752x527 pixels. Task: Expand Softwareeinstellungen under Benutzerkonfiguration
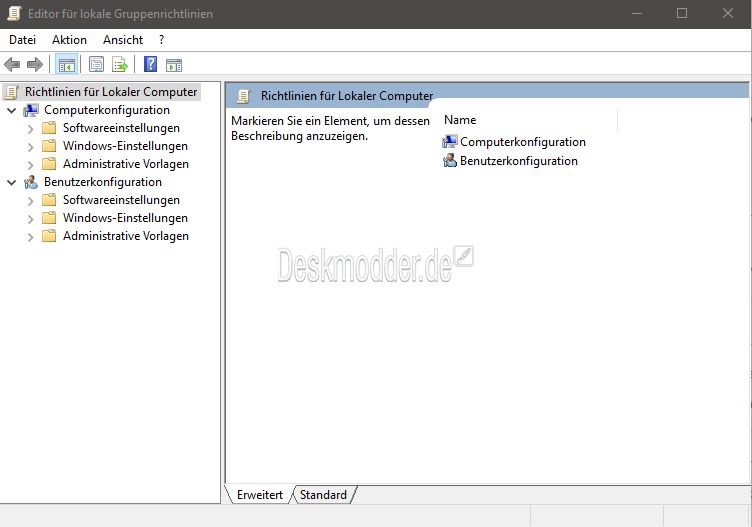(x=31, y=201)
